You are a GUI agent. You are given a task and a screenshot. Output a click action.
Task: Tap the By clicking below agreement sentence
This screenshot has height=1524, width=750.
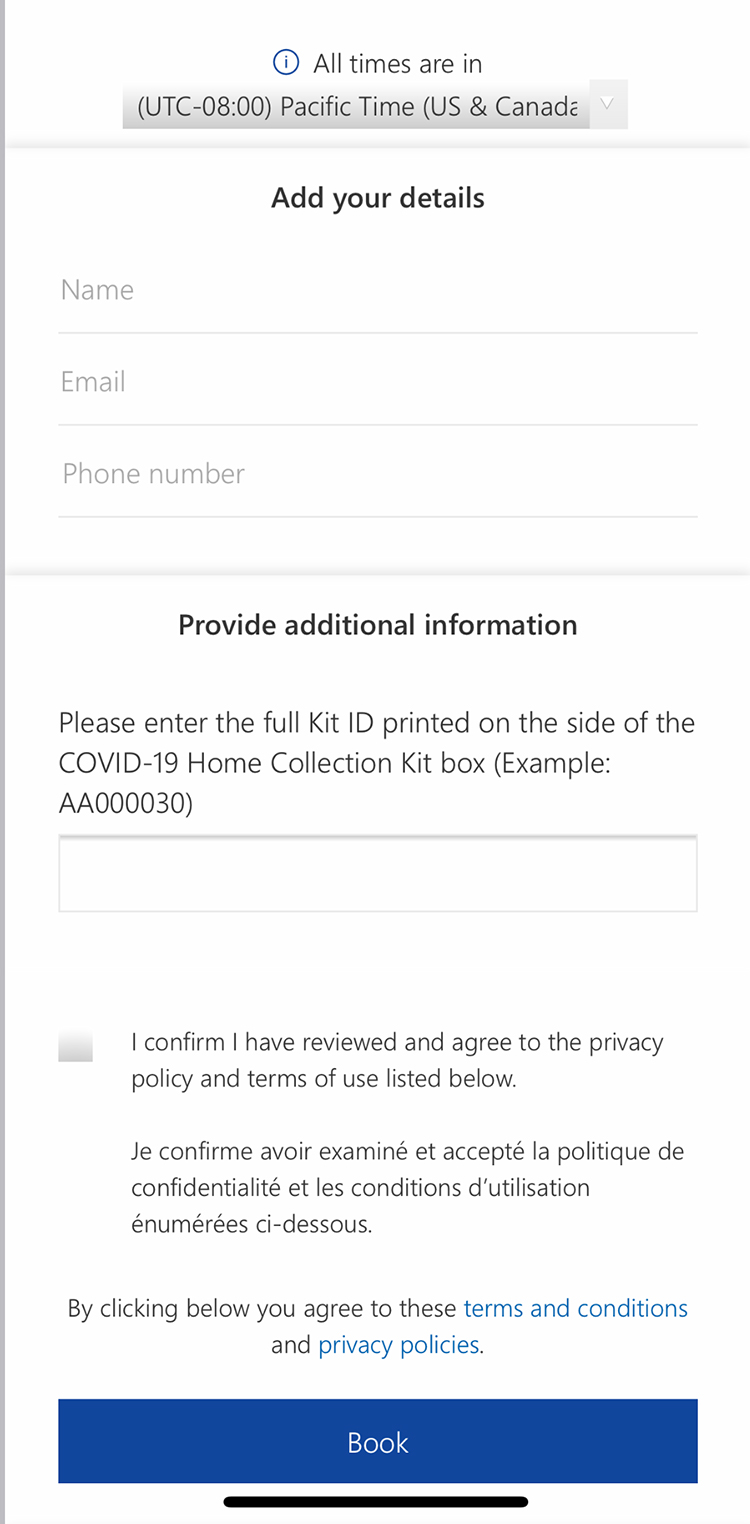[378, 1326]
